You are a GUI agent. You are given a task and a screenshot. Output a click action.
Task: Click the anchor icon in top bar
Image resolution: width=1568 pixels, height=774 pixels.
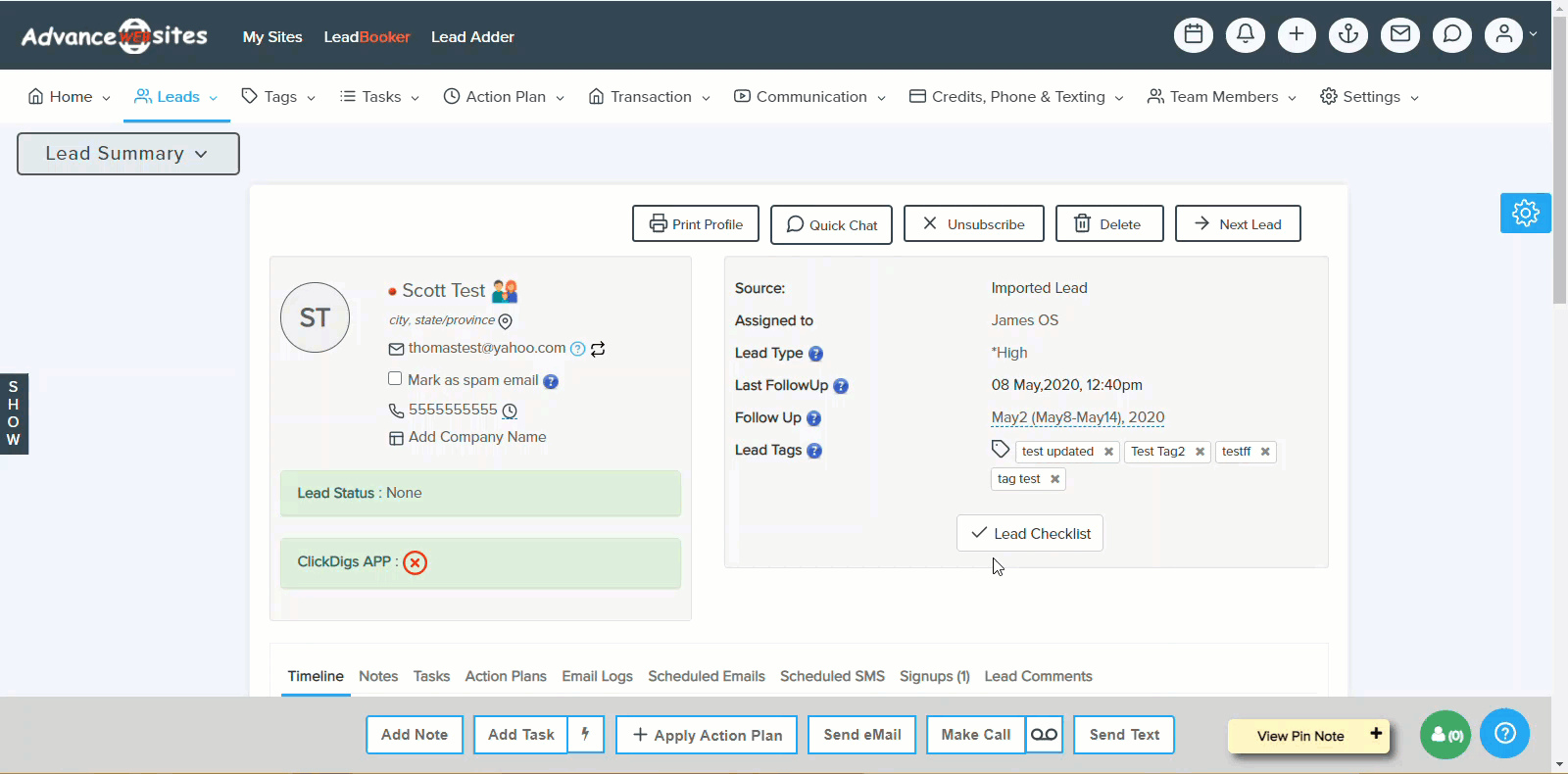coord(1348,34)
